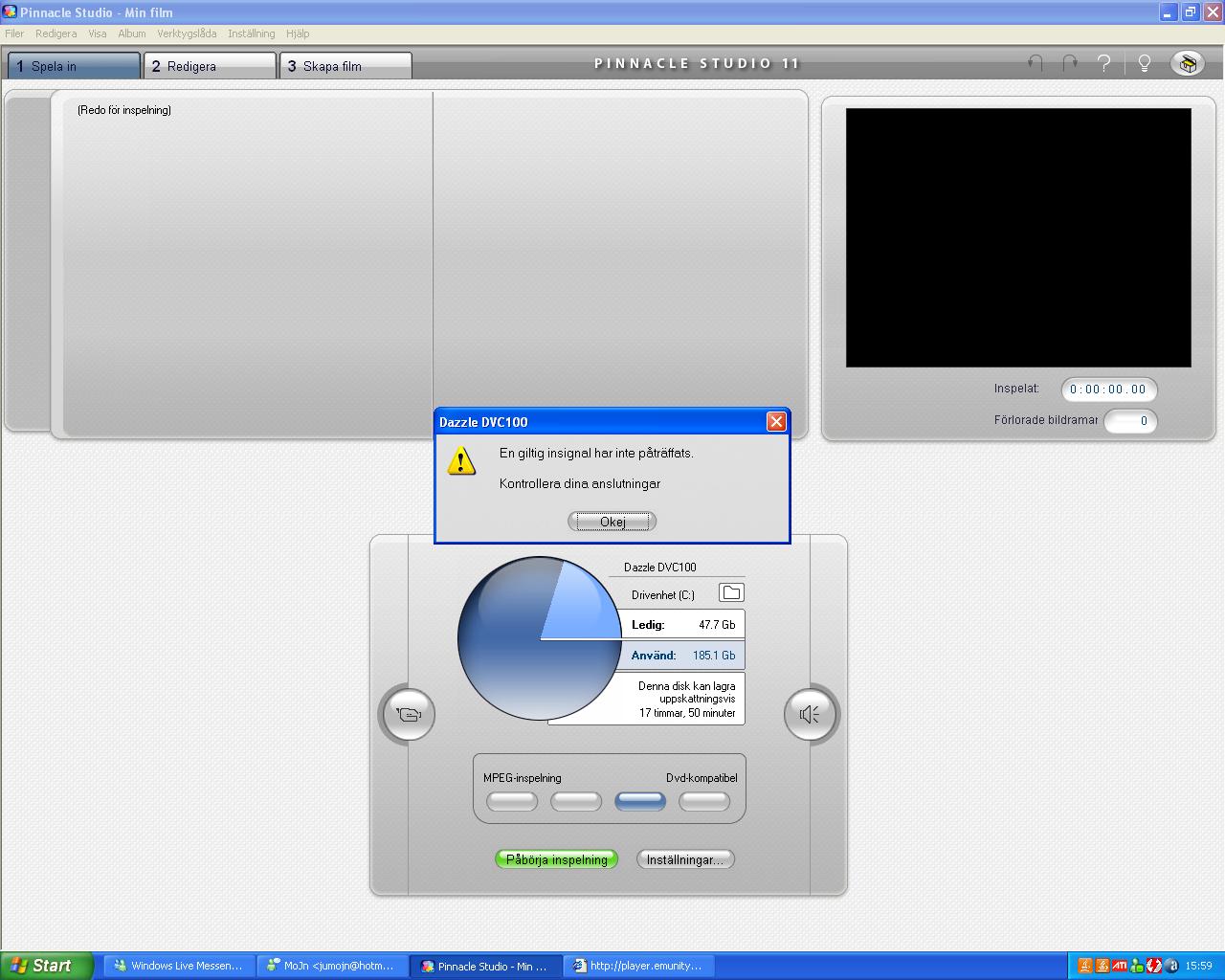This screenshot has height=980, width=1225.
Task: Open the folder icon beside Drivenhet (C:)
Action: click(731, 593)
